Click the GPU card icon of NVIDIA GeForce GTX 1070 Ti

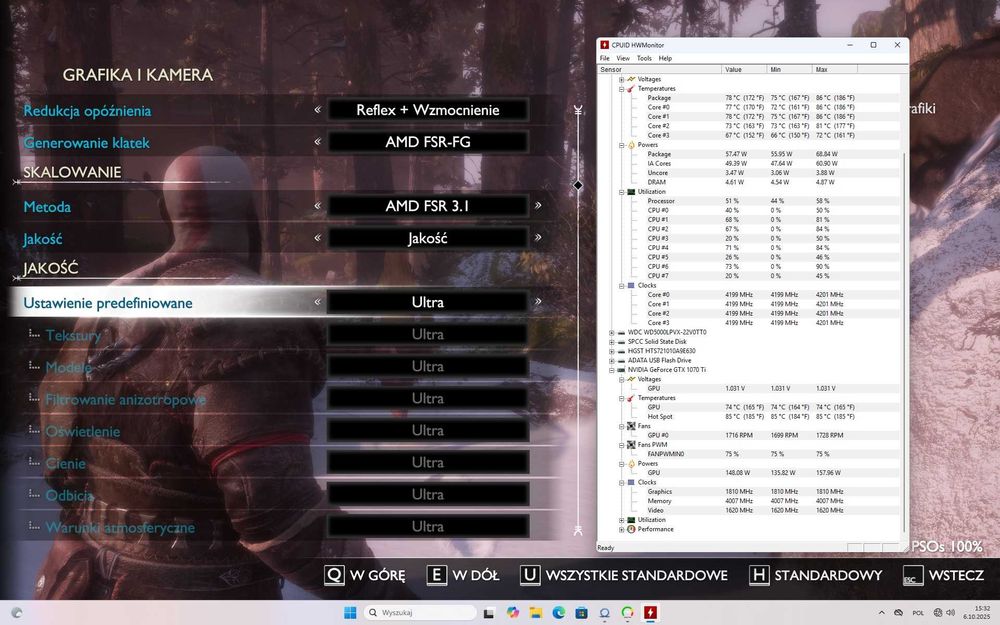pyautogui.click(x=621, y=370)
